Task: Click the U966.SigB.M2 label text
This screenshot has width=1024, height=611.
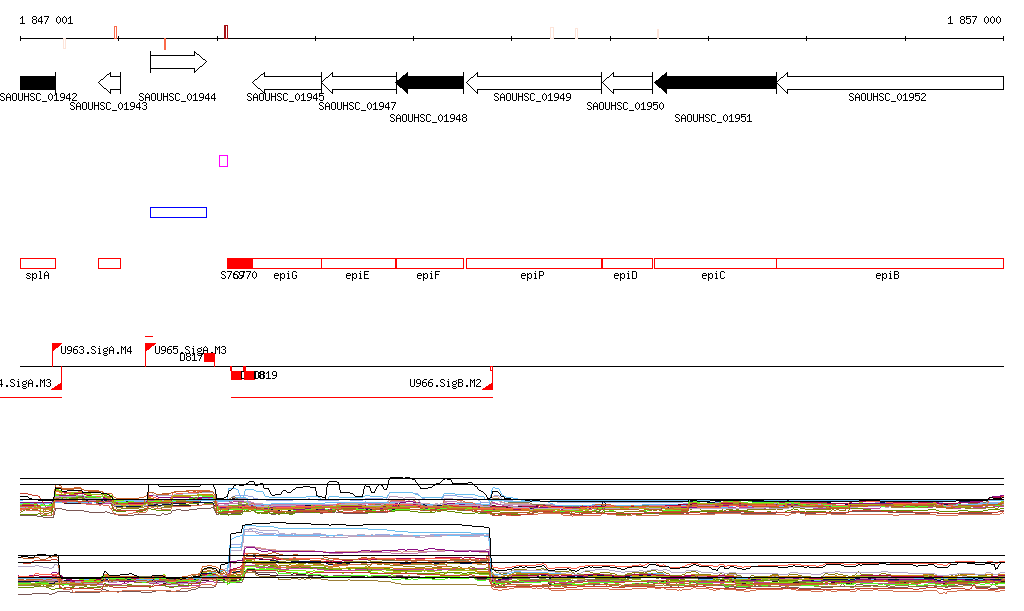Action: point(445,383)
